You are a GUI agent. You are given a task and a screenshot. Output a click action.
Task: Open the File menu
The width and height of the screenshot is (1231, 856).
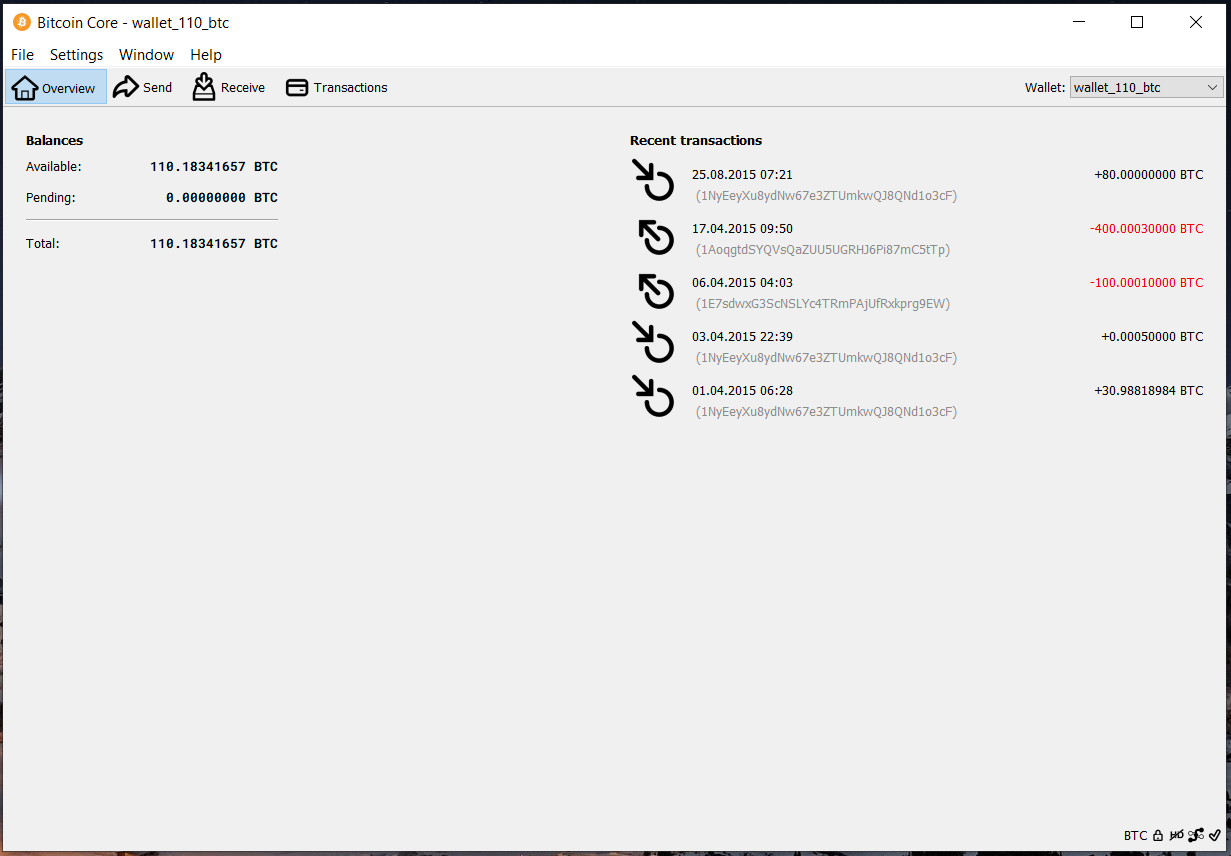22,55
